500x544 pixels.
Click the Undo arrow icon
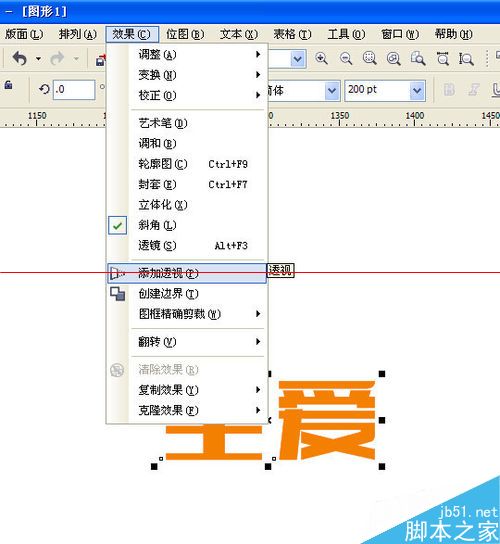[x=20, y=59]
